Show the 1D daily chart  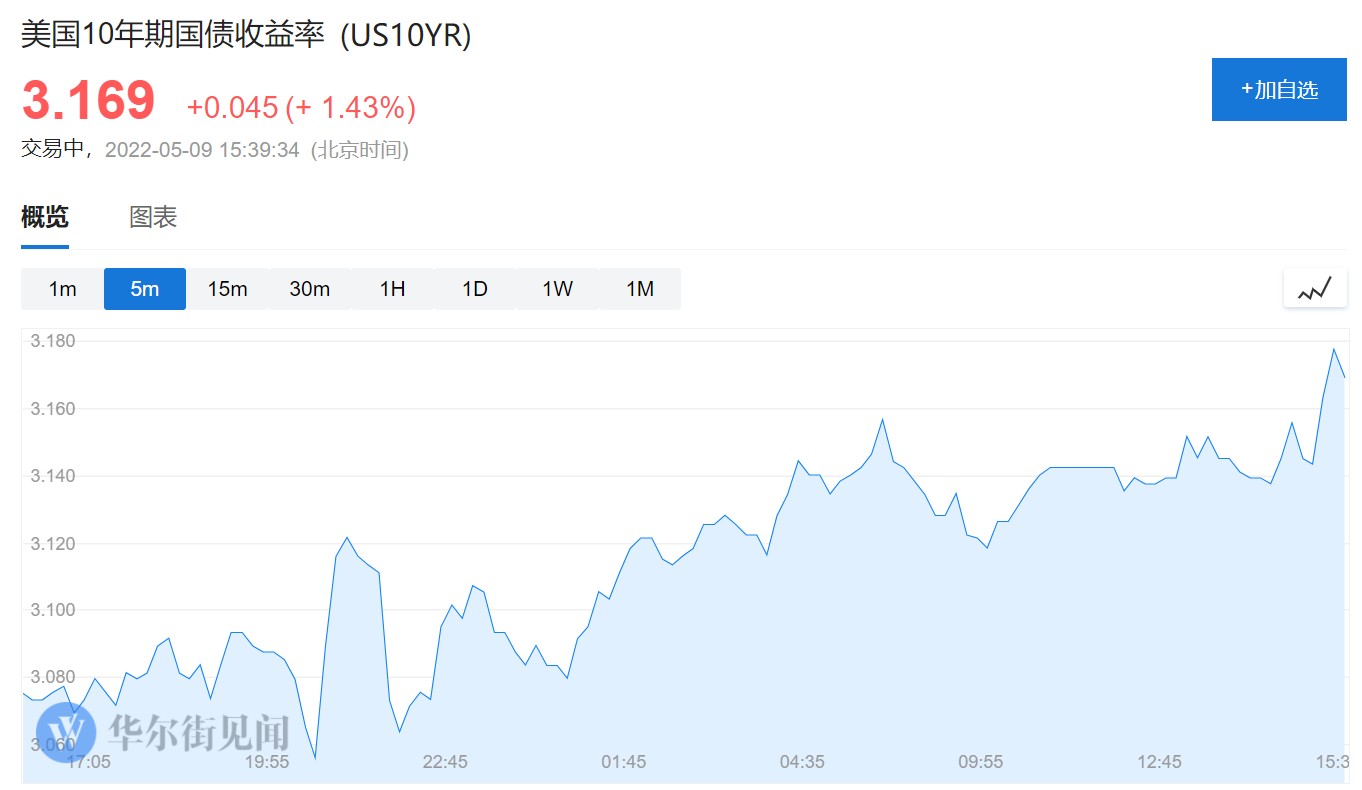tap(474, 289)
